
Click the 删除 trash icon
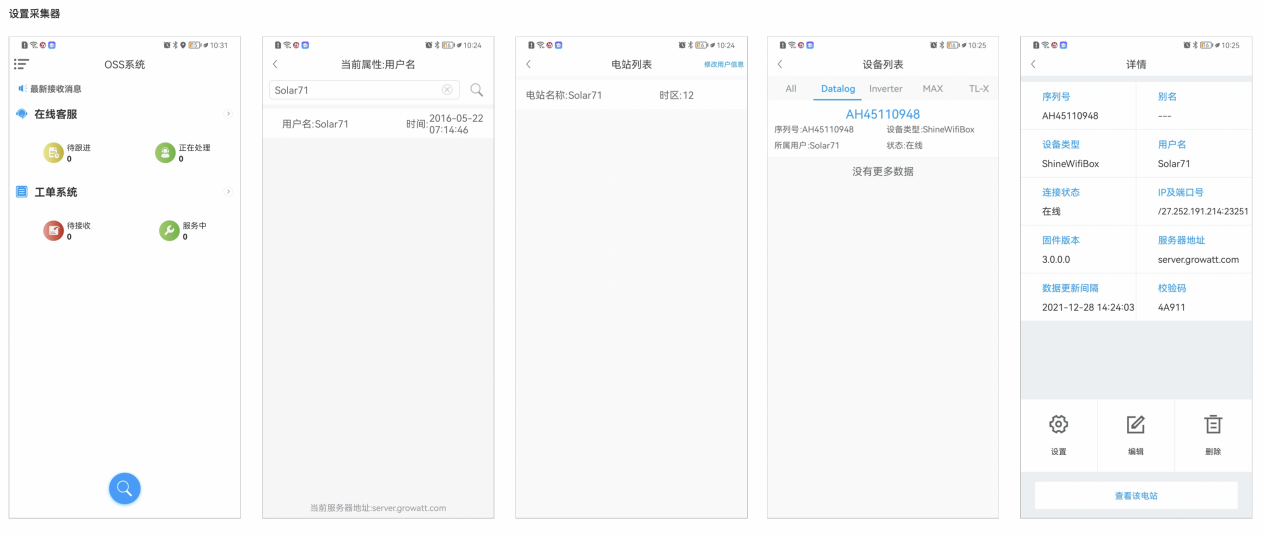[1212, 424]
